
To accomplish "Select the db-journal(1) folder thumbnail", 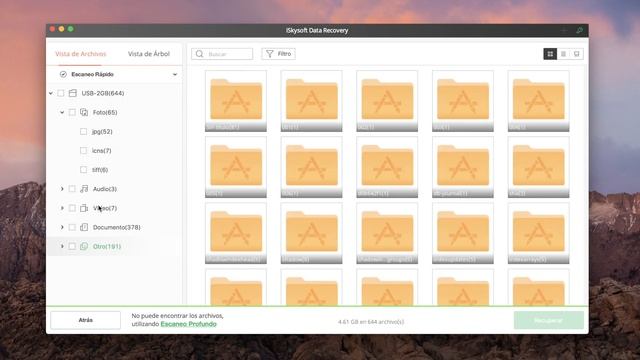I will pos(462,167).
